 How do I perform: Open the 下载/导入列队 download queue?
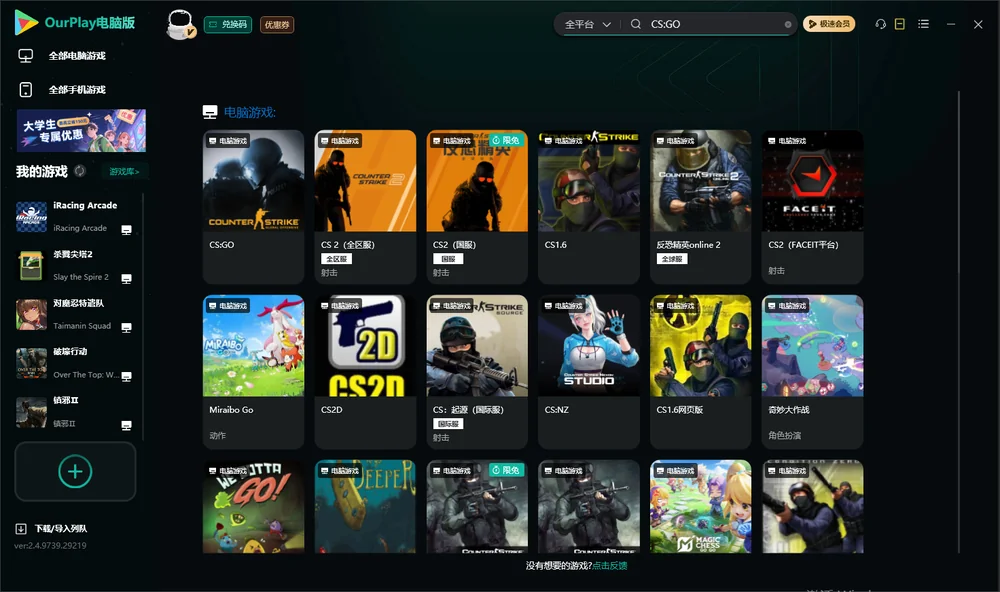click(61, 529)
